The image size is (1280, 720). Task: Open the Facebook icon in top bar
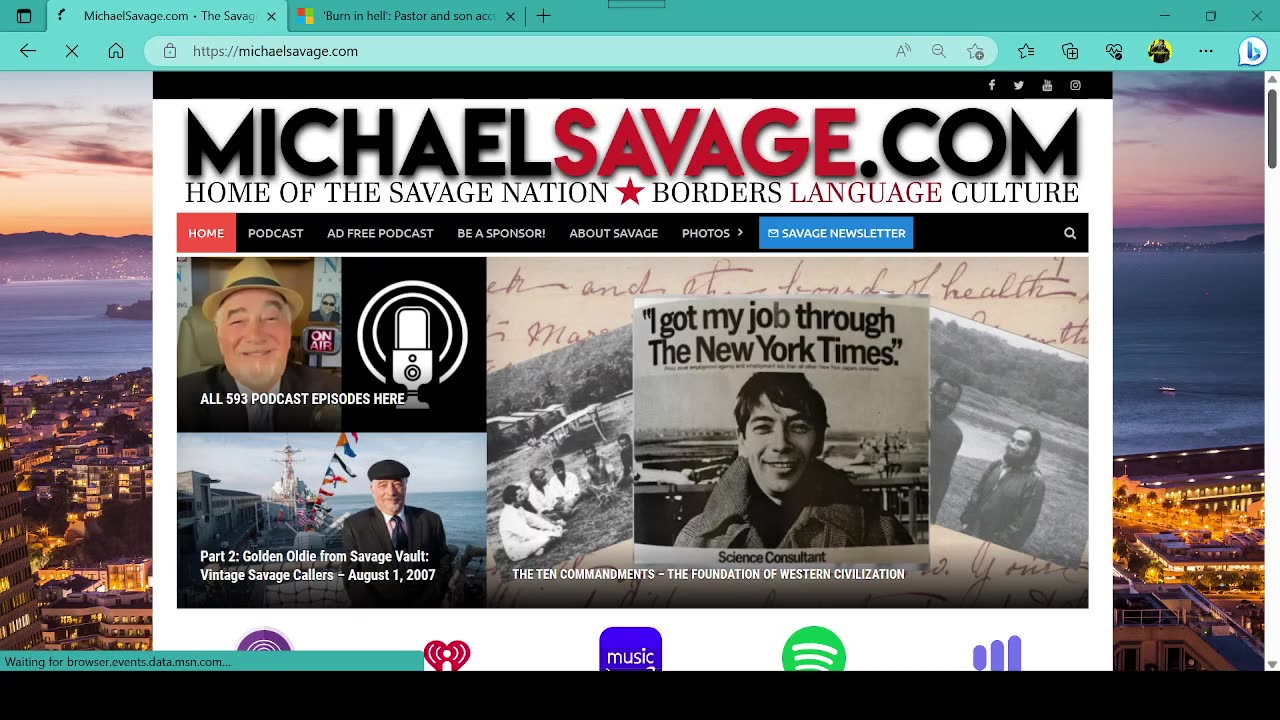click(991, 85)
